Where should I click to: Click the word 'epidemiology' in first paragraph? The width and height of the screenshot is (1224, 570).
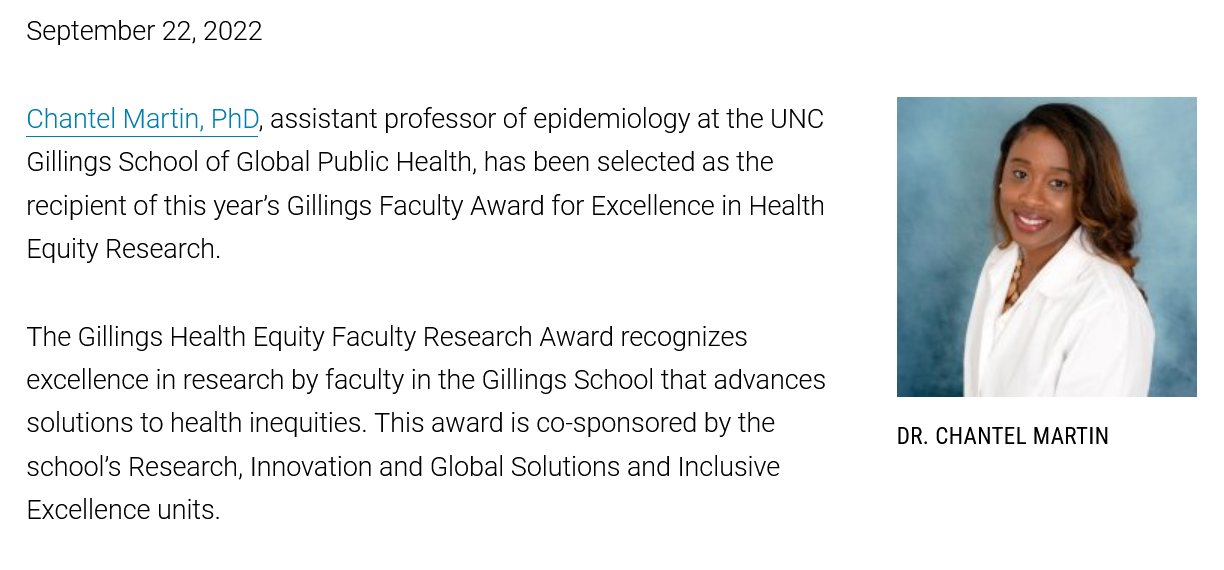coord(611,119)
